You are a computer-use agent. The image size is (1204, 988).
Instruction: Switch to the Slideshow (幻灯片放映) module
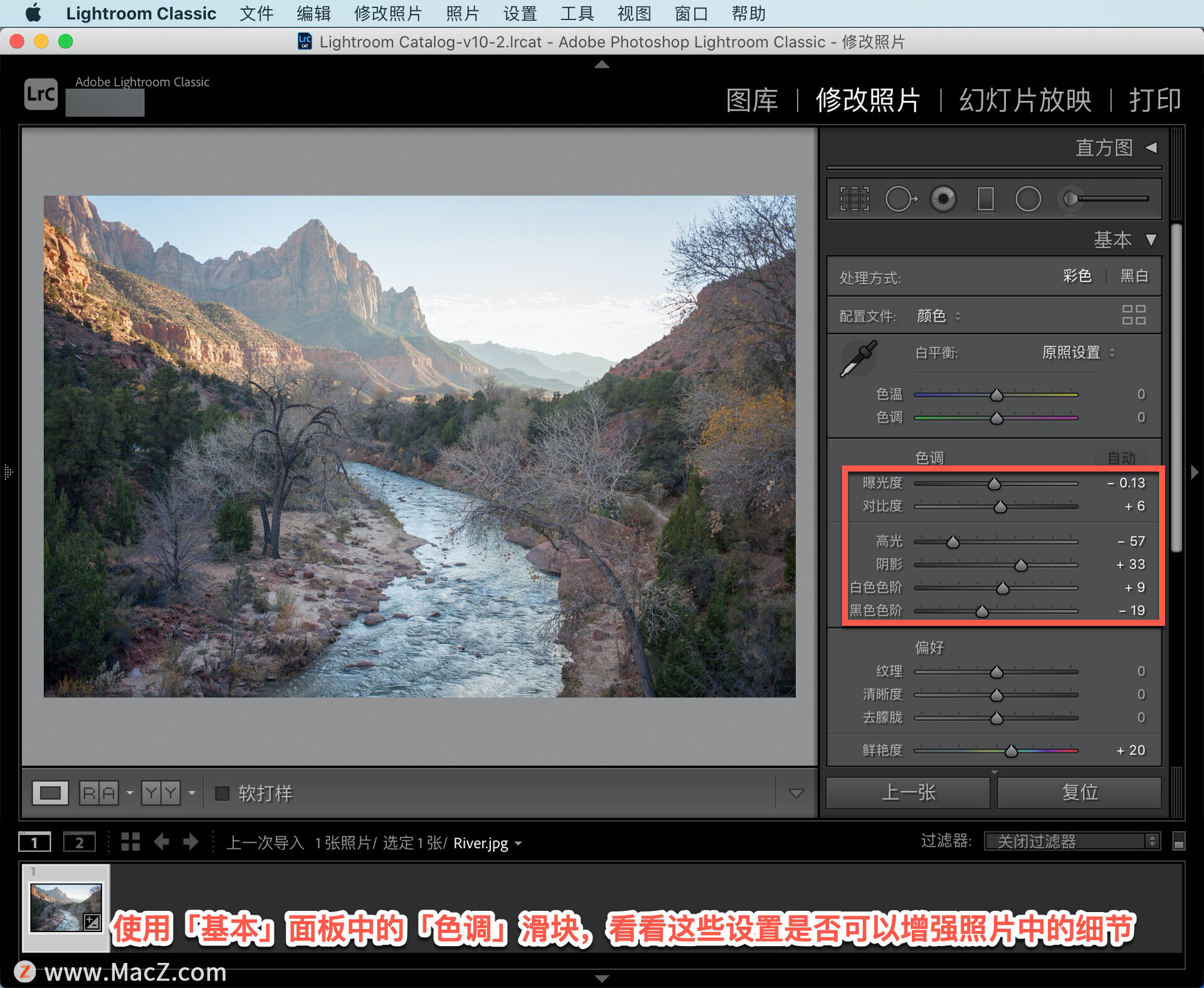pos(1025,100)
